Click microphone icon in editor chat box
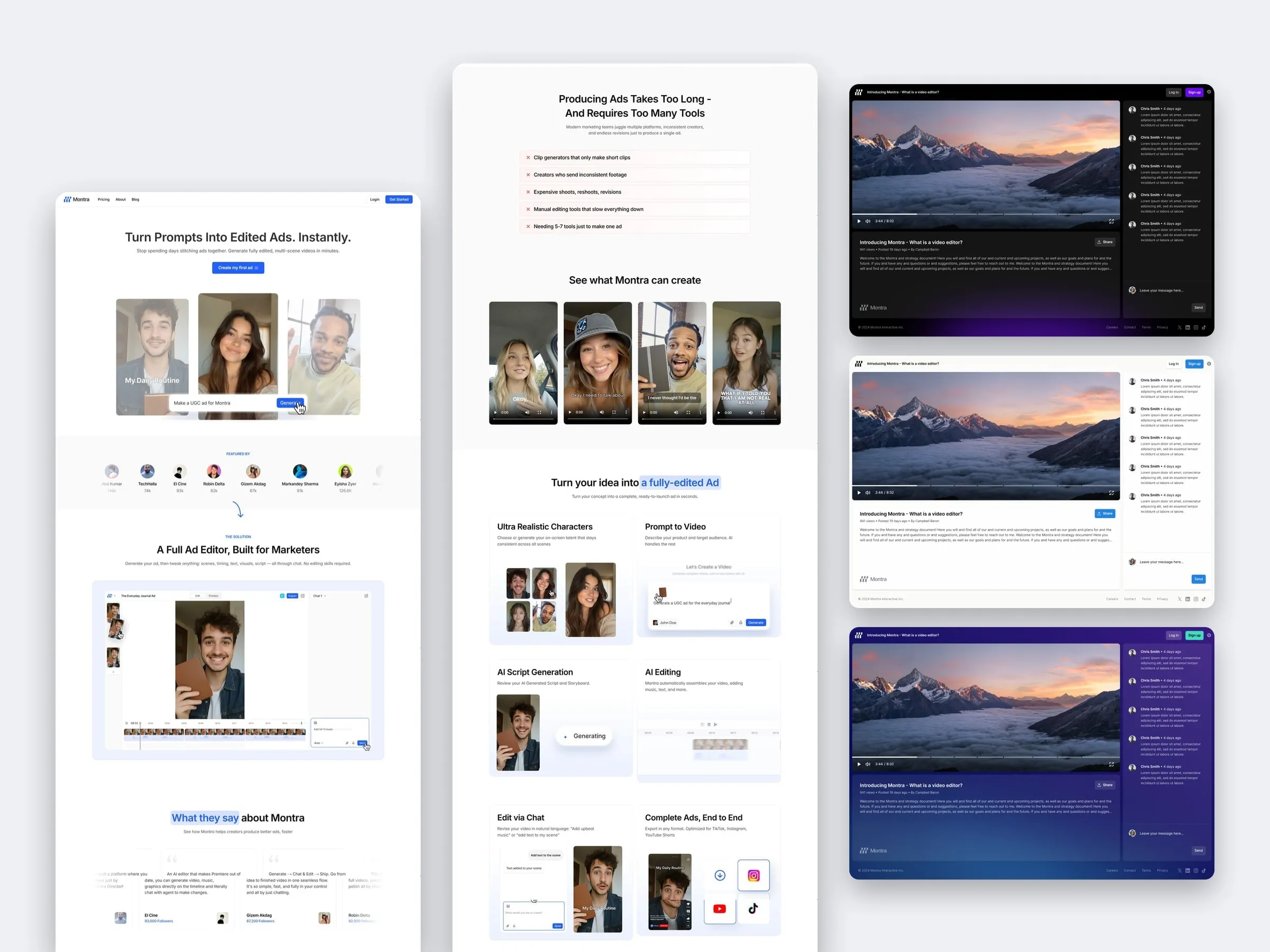This screenshot has width=1270, height=952. point(353,743)
